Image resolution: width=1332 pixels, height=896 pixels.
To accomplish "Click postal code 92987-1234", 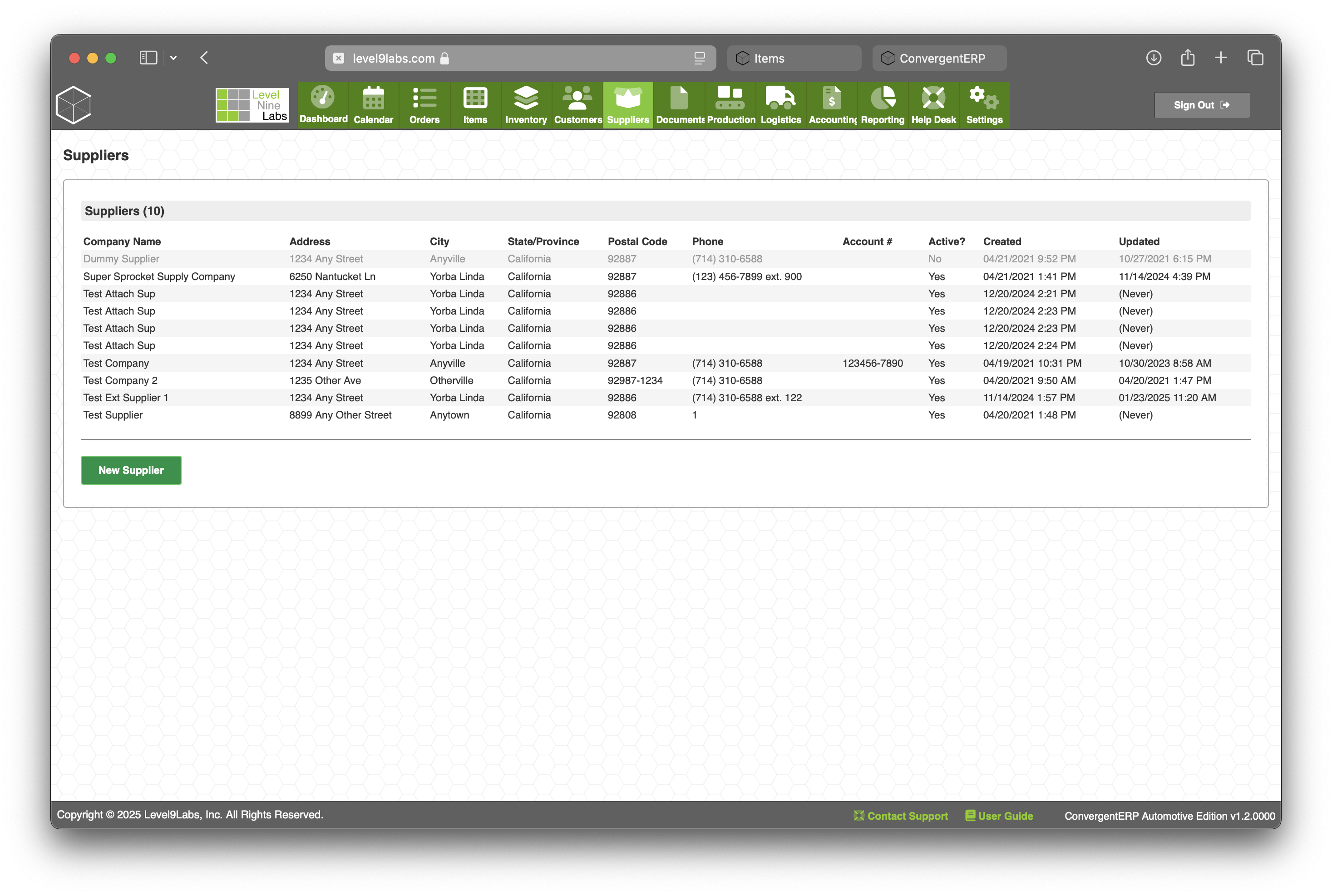I will [x=635, y=380].
